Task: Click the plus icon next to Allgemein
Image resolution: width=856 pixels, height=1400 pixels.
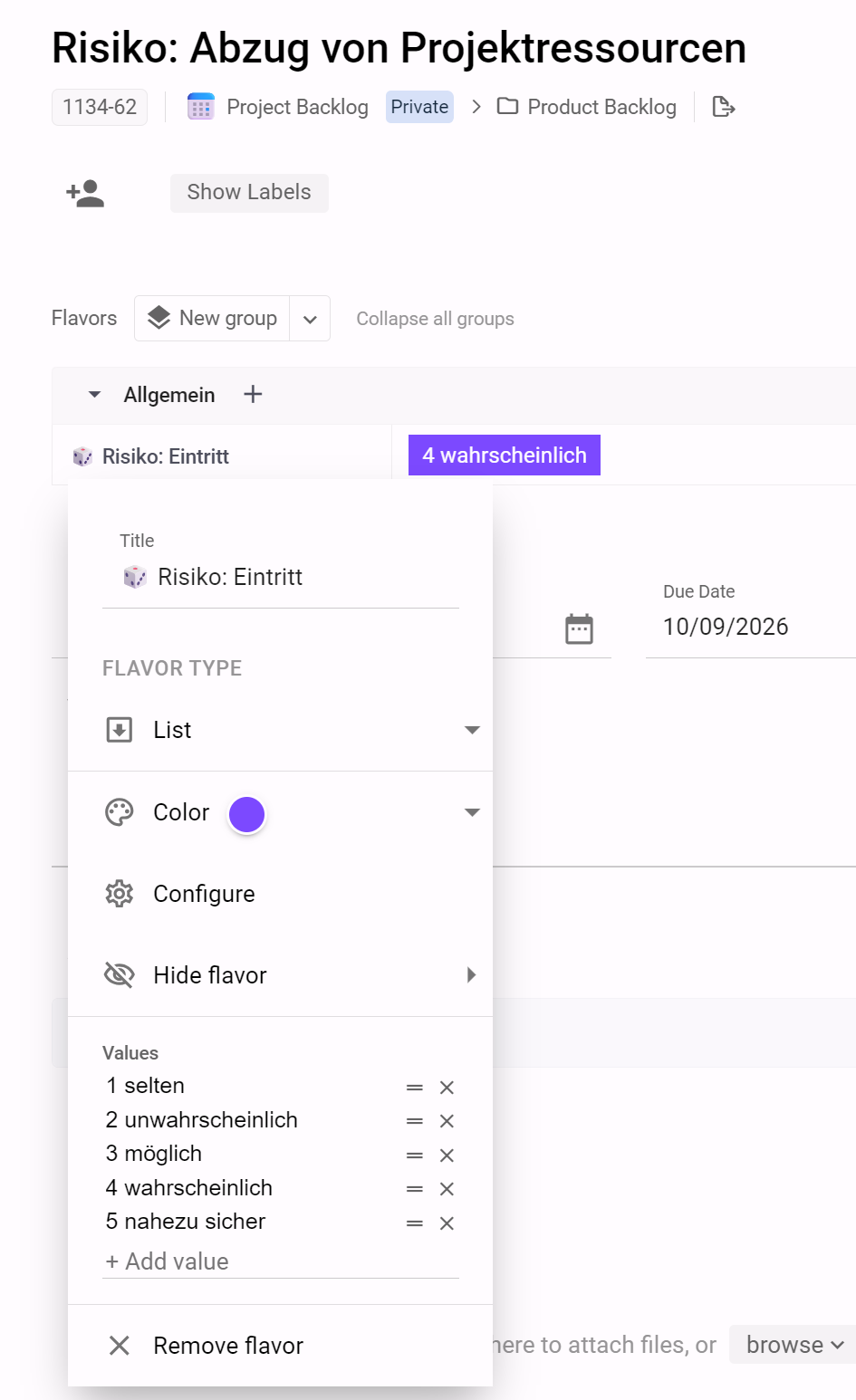Action: (253, 394)
